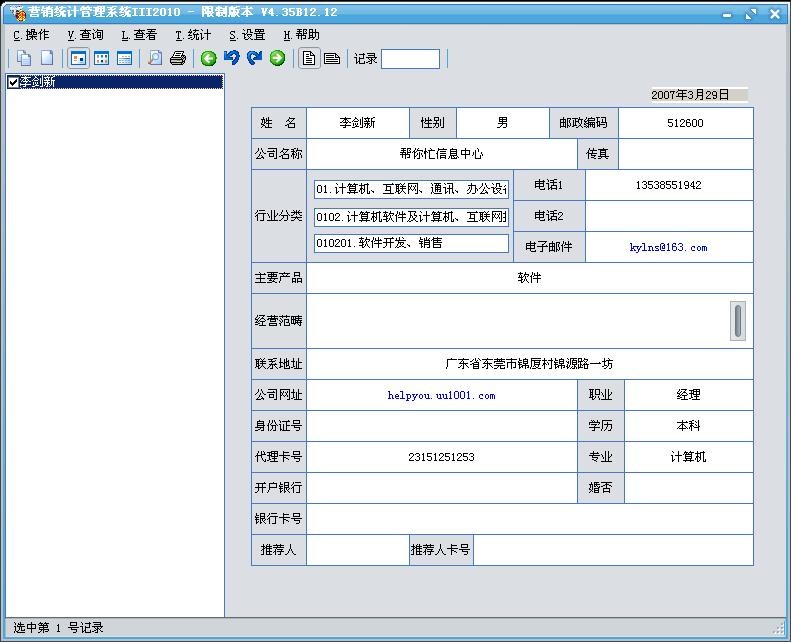Open website link helpyou.uu1001.com

click(441, 395)
